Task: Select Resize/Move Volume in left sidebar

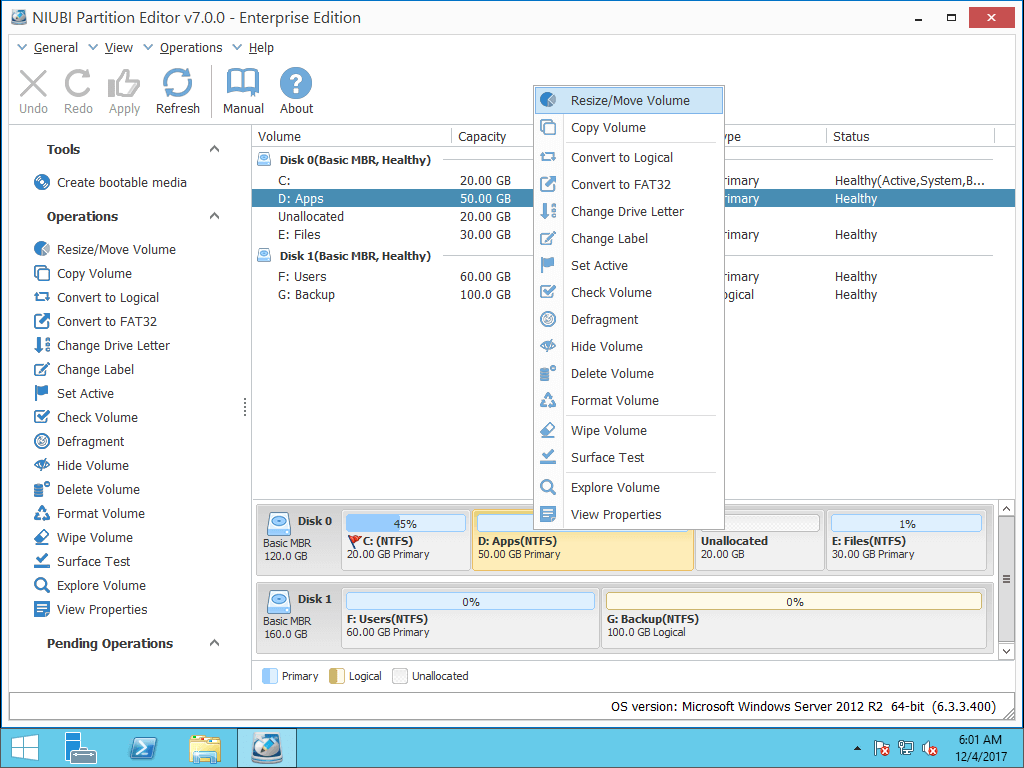Action: click(104, 249)
